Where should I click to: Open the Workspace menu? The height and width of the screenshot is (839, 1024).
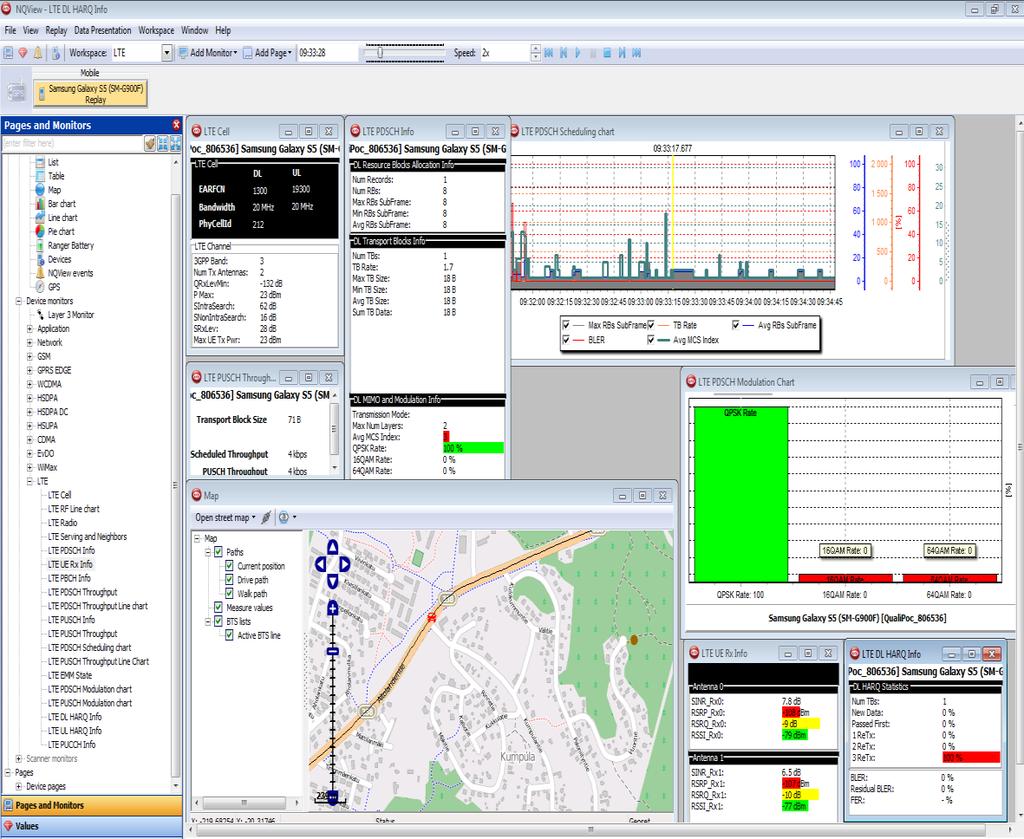[x=156, y=30]
